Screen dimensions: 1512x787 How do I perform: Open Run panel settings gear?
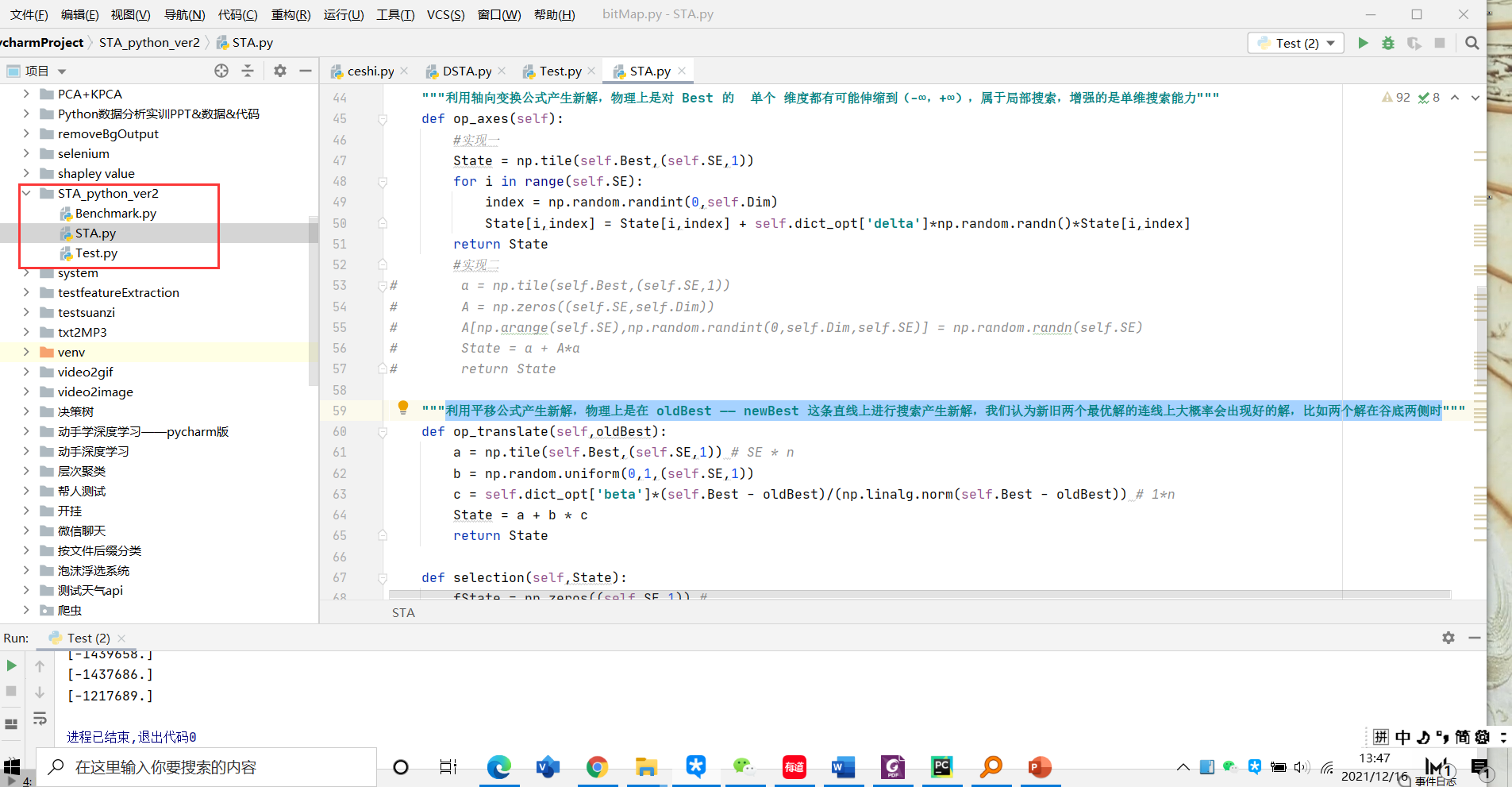point(1449,638)
